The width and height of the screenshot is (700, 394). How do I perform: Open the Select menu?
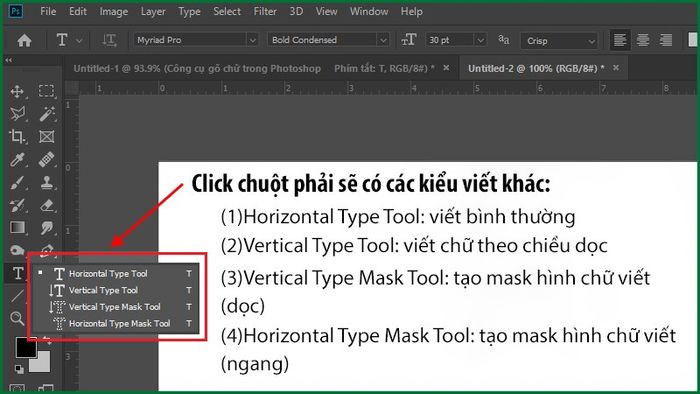pos(227,11)
